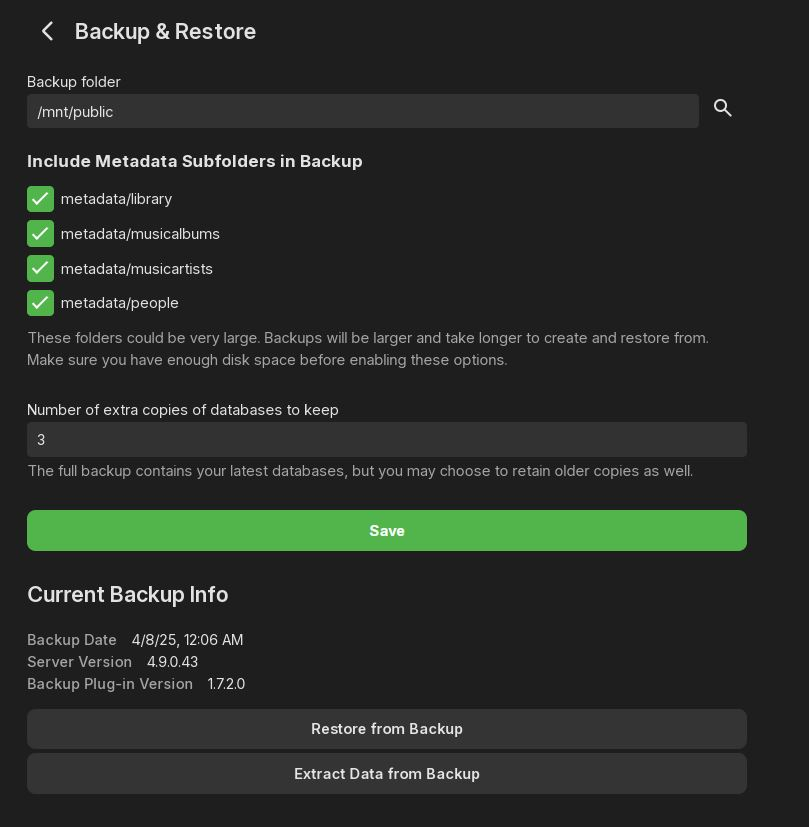
Task: Choose Extract Data from Backup
Action: pos(386,774)
